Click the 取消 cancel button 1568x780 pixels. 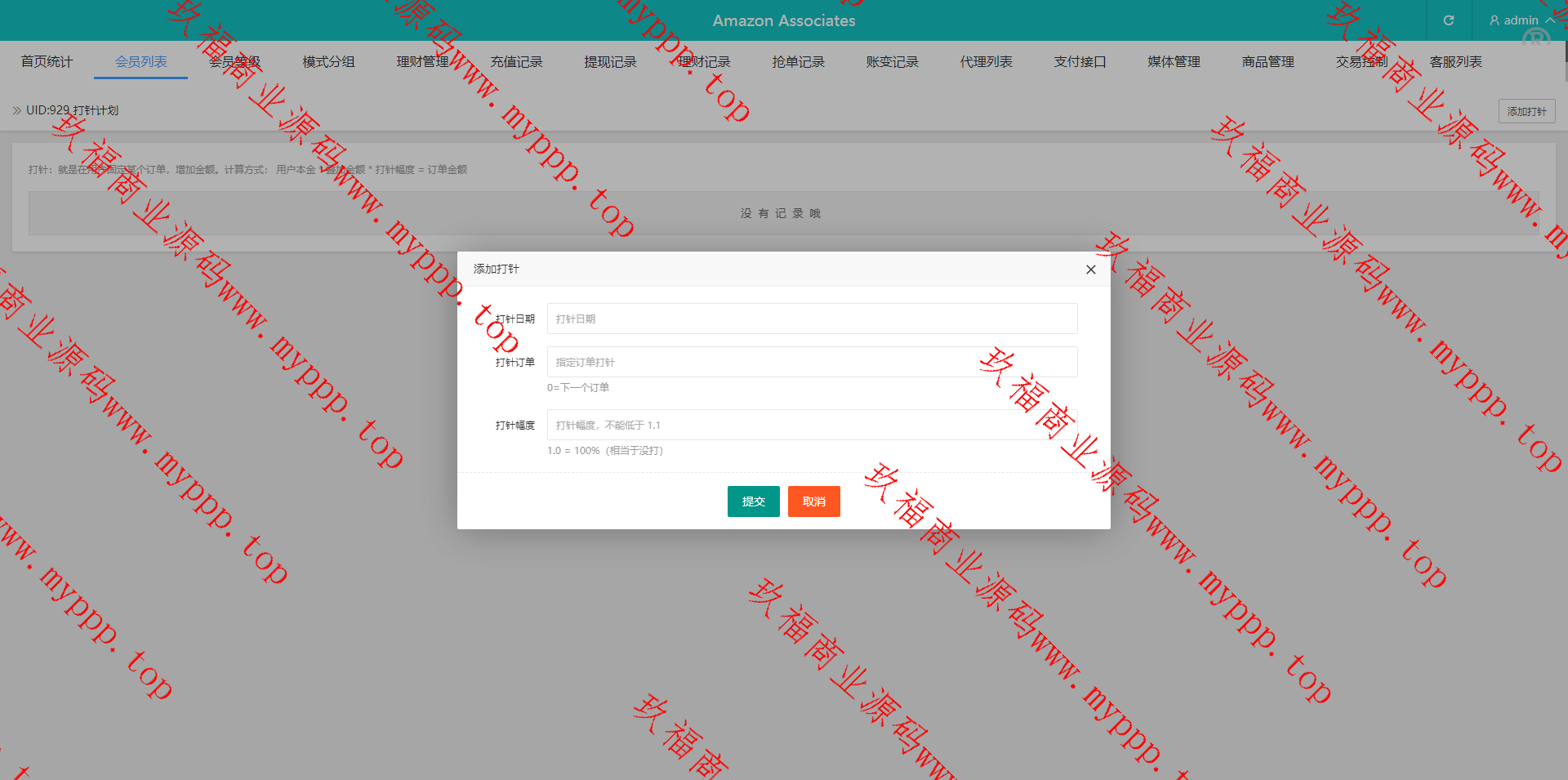tap(813, 501)
